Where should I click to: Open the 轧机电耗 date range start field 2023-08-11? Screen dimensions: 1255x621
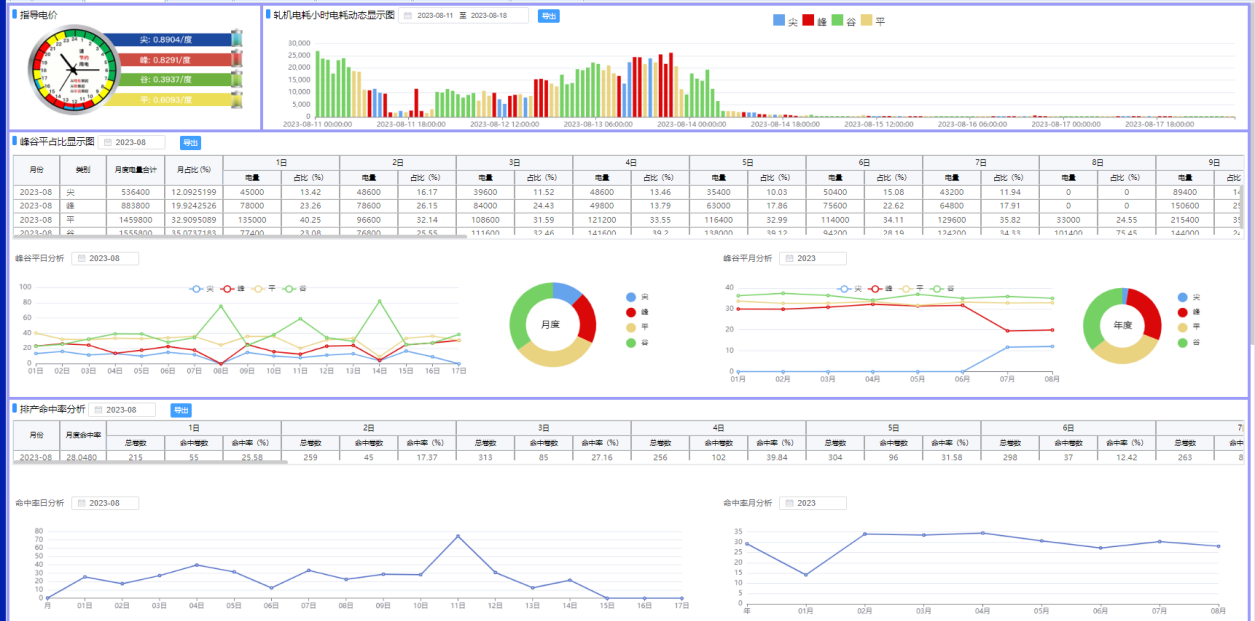pos(435,16)
